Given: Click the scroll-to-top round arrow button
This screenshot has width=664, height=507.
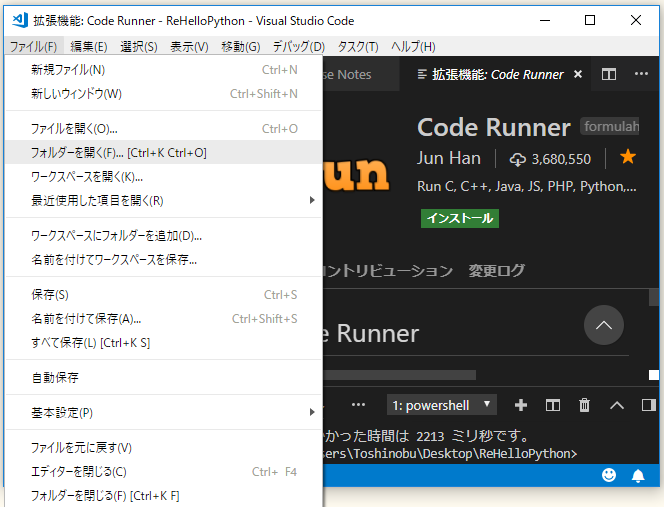Looking at the screenshot, I should (x=603, y=325).
